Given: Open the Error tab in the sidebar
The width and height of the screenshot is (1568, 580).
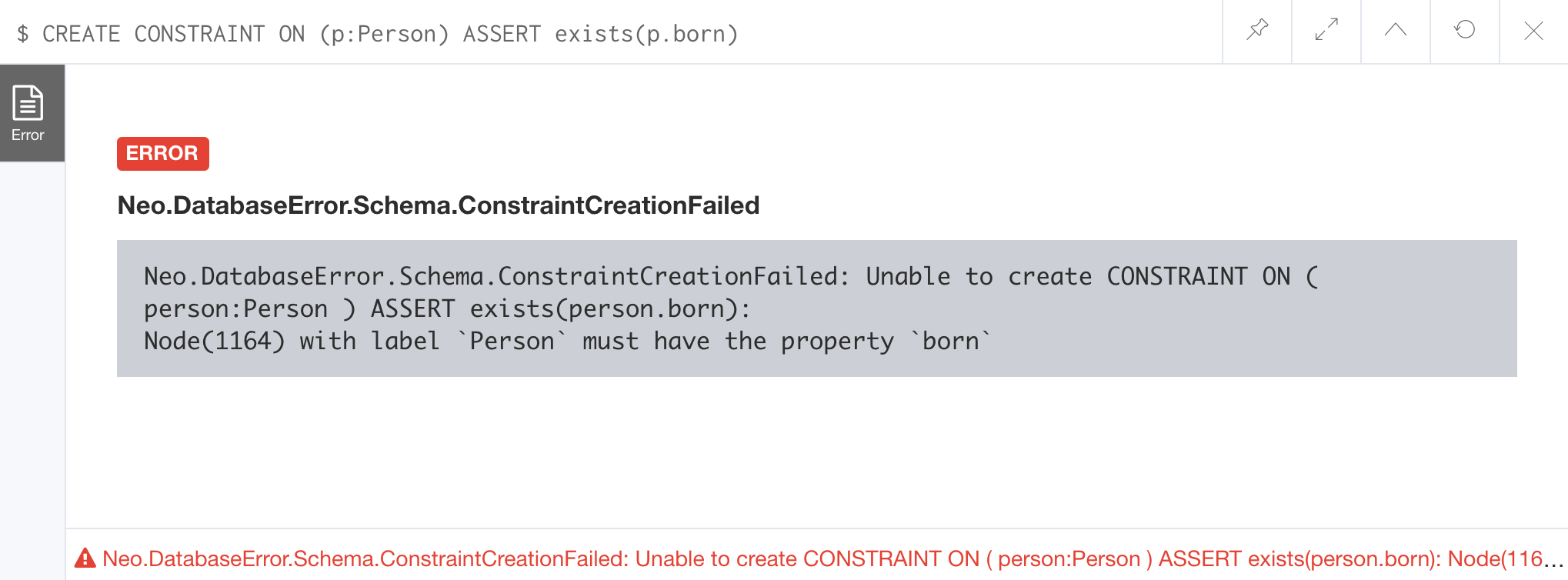Looking at the screenshot, I should pos(32,113).
